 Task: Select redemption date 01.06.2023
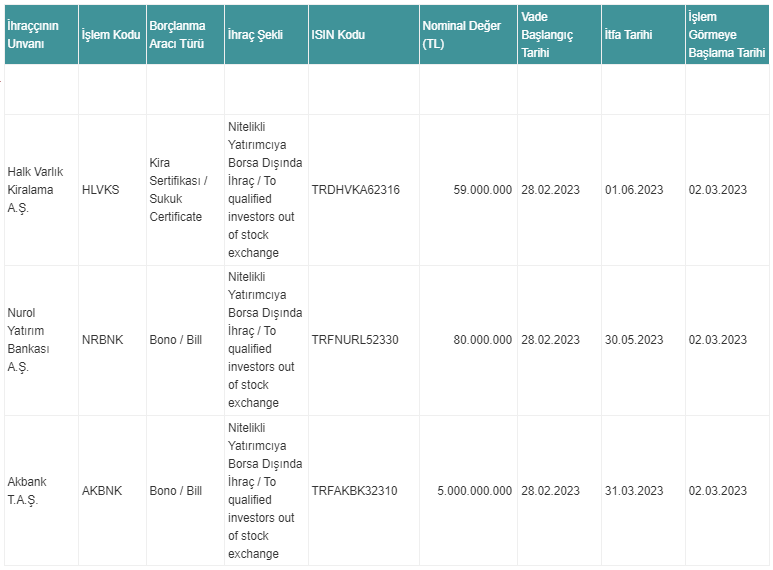pyautogui.click(x=634, y=190)
